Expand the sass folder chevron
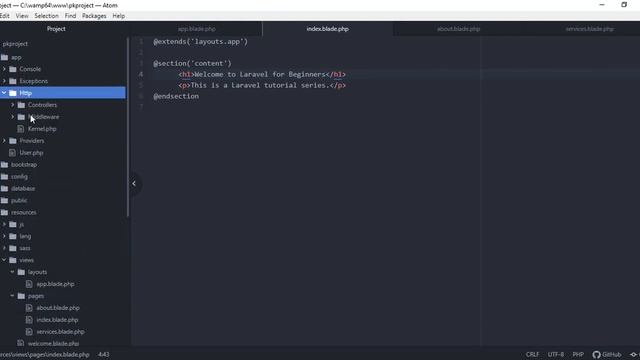The height and width of the screenshot is (360, 640). [x=4, y=248]
